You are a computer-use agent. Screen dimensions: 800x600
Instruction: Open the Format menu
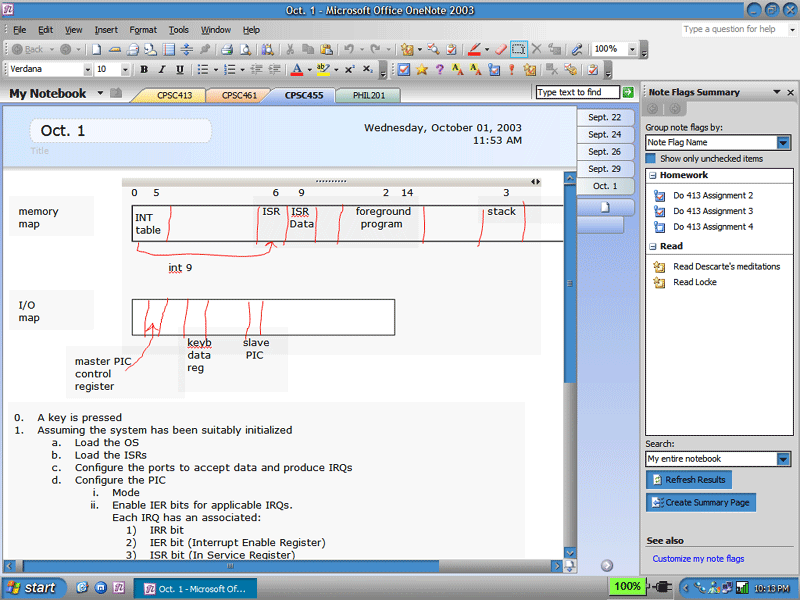point(143,30)
